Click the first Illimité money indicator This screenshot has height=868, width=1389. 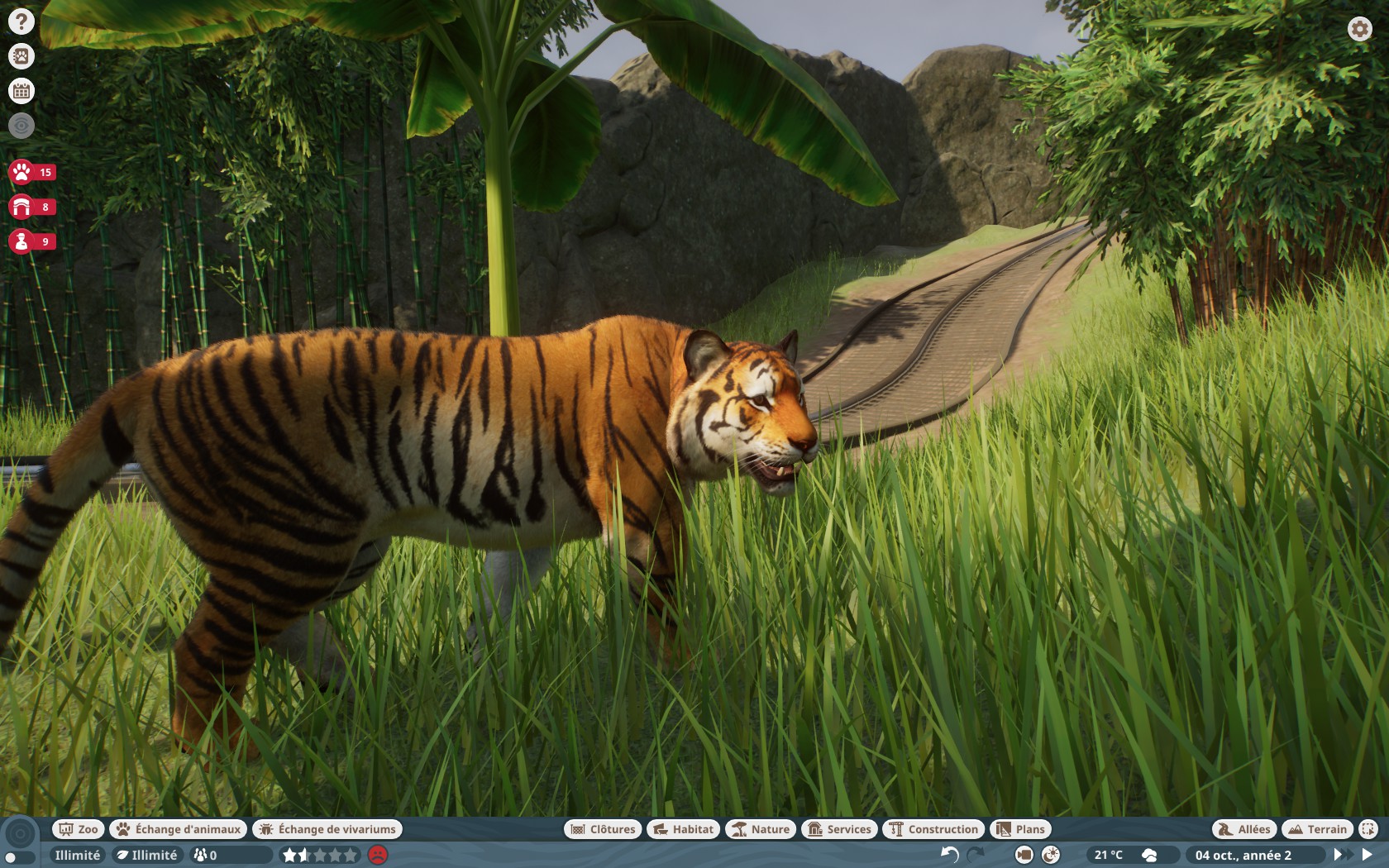click(77, 855)
